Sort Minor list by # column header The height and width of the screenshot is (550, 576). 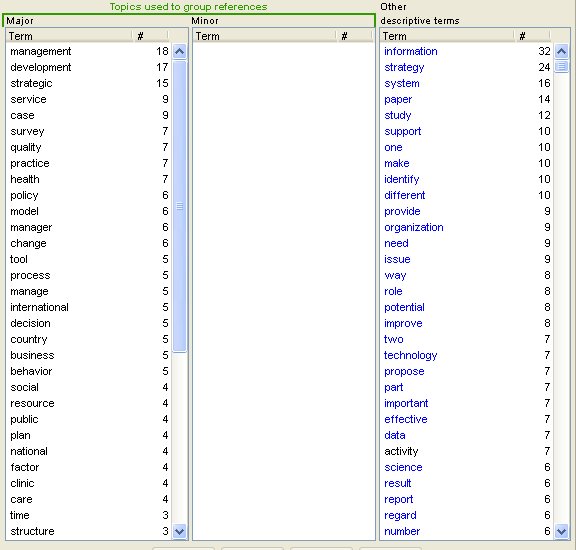[354, 36]
